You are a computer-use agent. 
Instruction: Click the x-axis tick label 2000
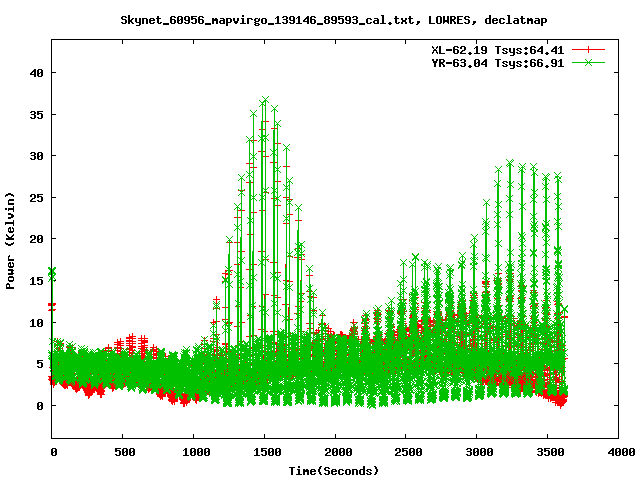338,452
